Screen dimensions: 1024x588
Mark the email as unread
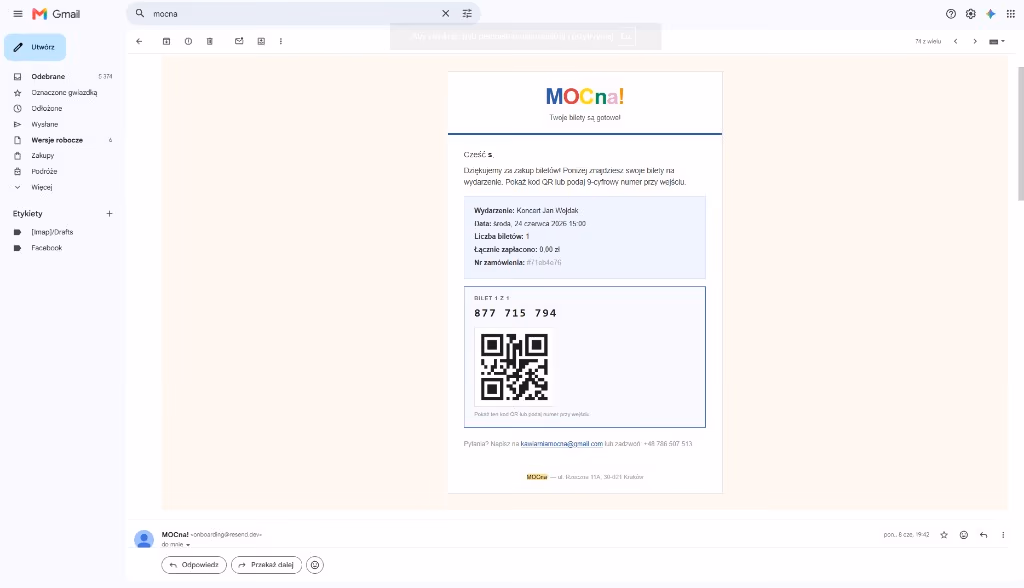pos(239,41)
